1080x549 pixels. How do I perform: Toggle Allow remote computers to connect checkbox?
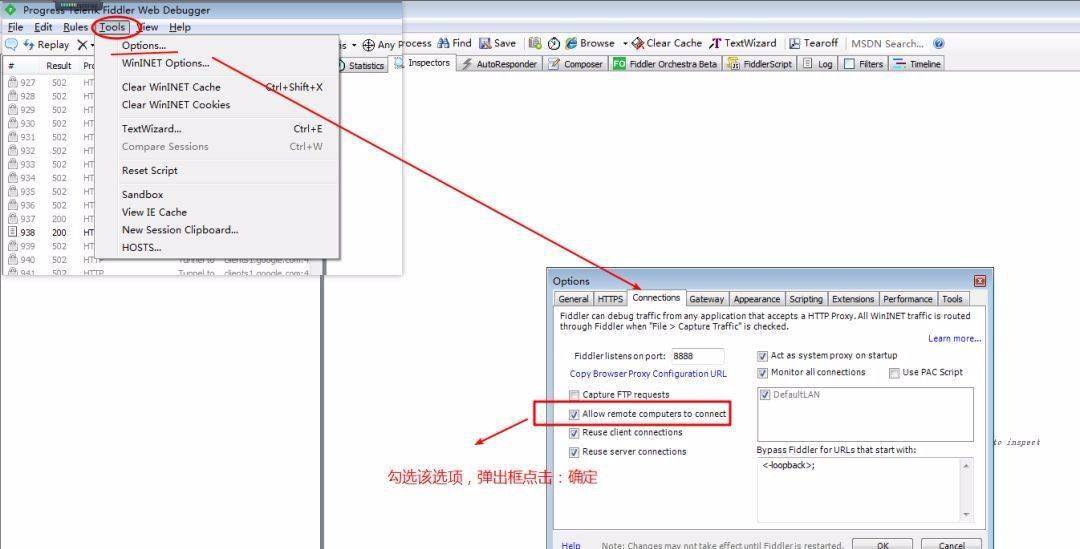coord(574,415)
